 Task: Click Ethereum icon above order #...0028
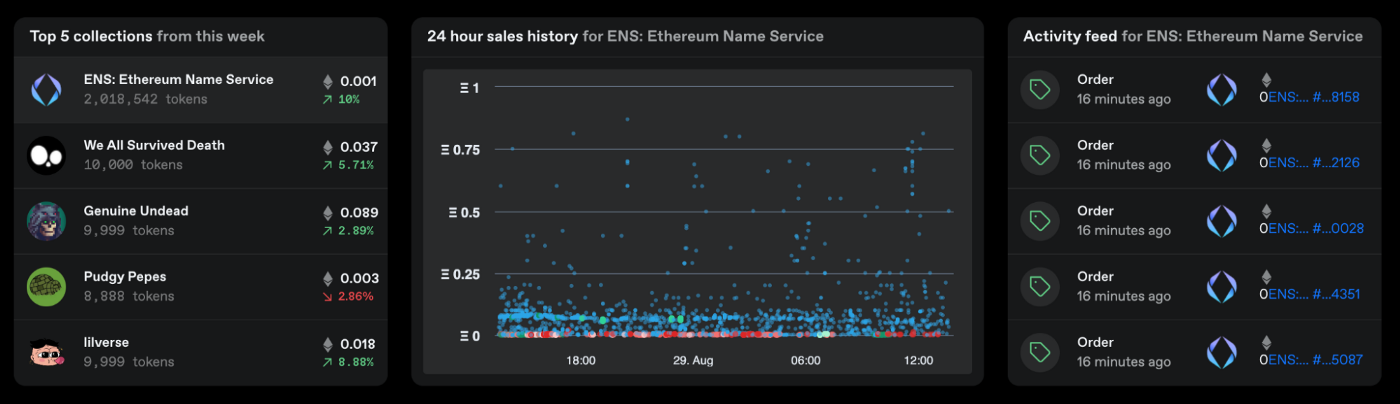pos(1265,211)
